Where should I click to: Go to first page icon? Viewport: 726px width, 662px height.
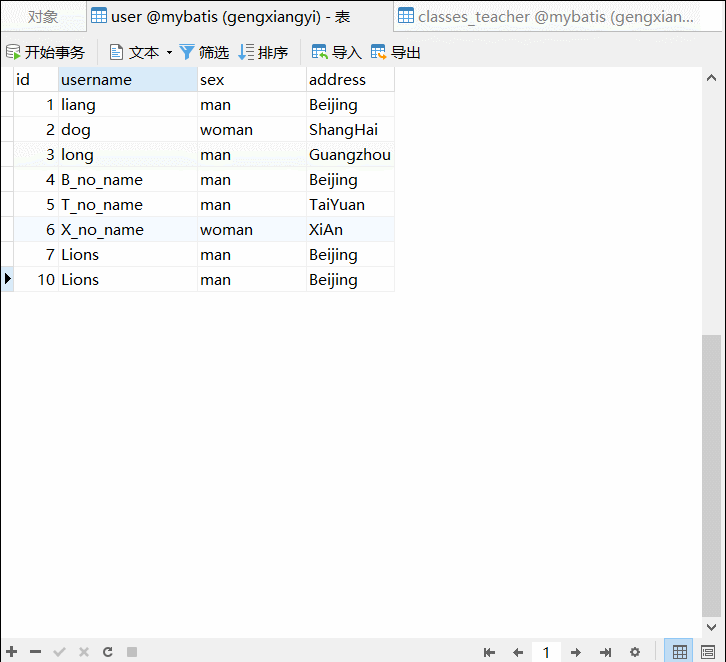[x=489, y=652]
